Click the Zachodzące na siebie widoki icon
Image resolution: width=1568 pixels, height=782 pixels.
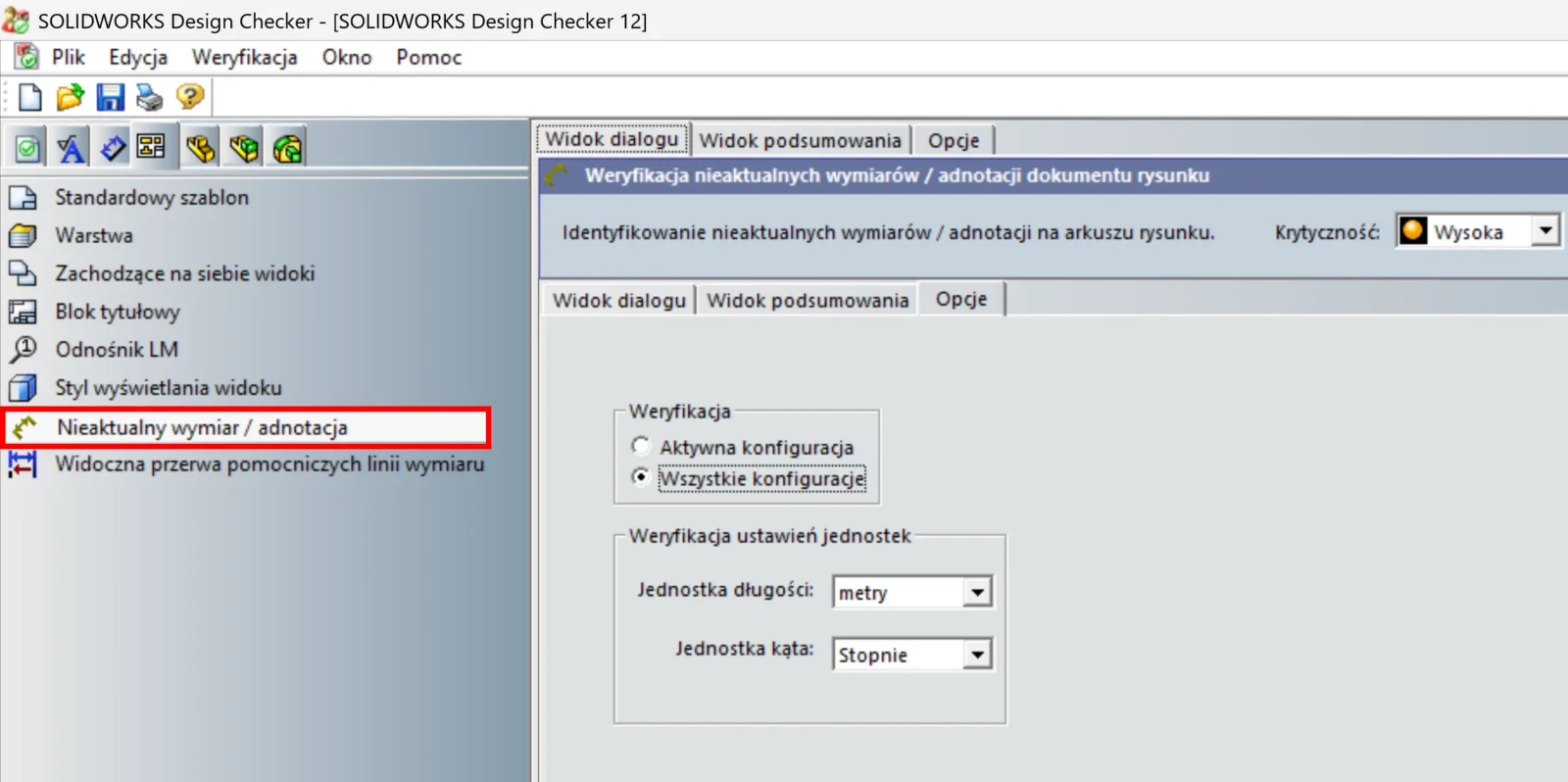coord(23,273)
